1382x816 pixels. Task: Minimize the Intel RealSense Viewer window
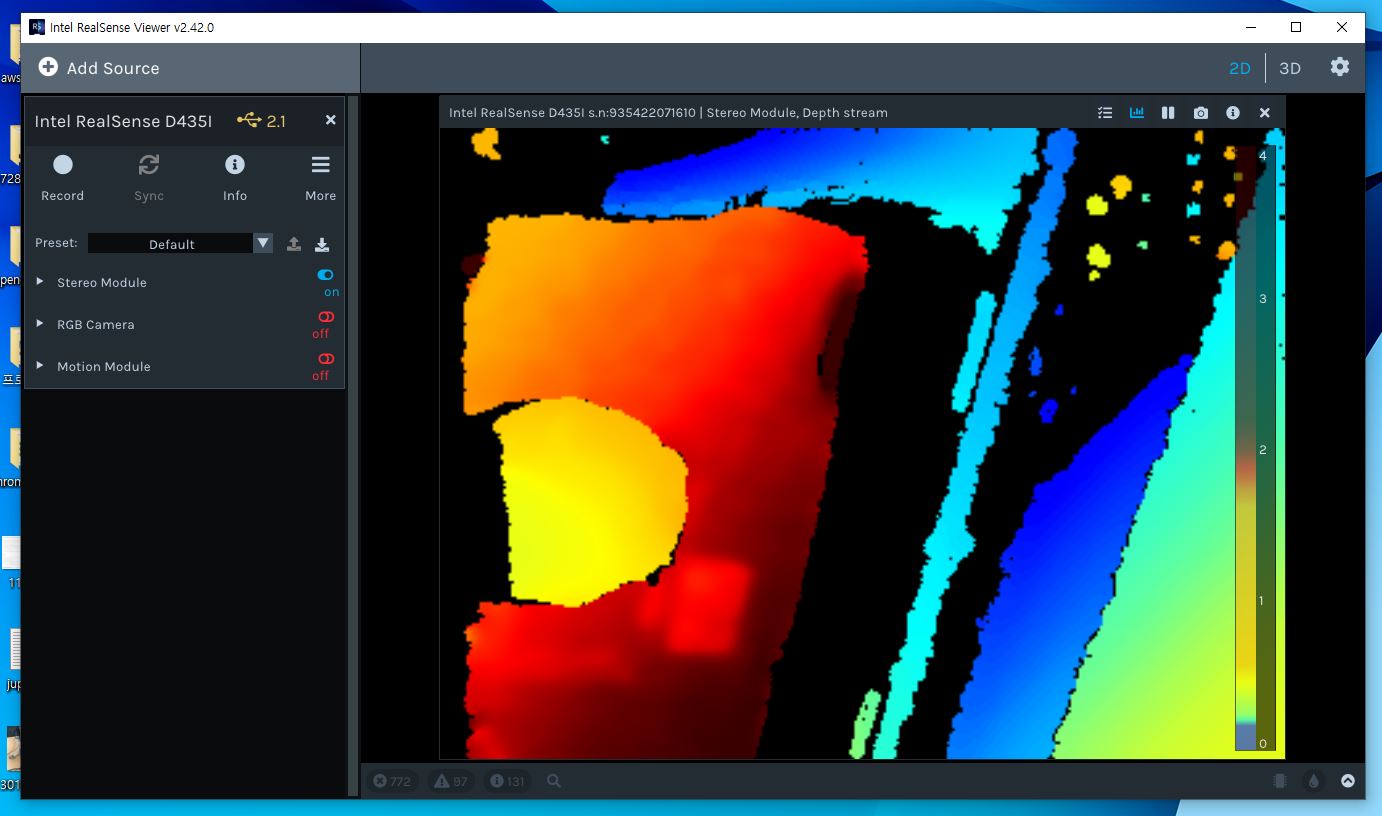point(1250,27)
